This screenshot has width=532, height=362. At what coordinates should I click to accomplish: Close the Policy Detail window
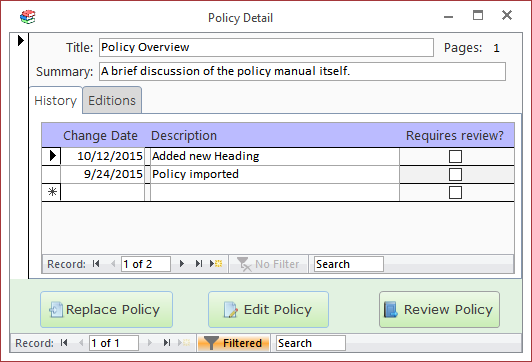point(507,15)
